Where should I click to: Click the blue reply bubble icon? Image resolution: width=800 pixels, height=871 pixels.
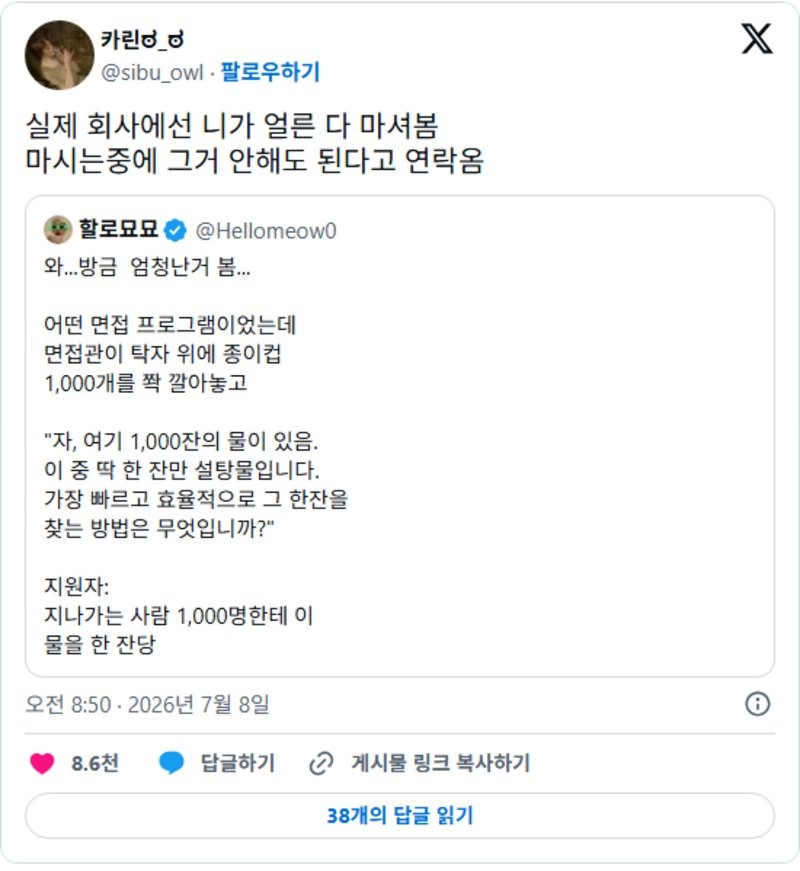tap(171, 763)
